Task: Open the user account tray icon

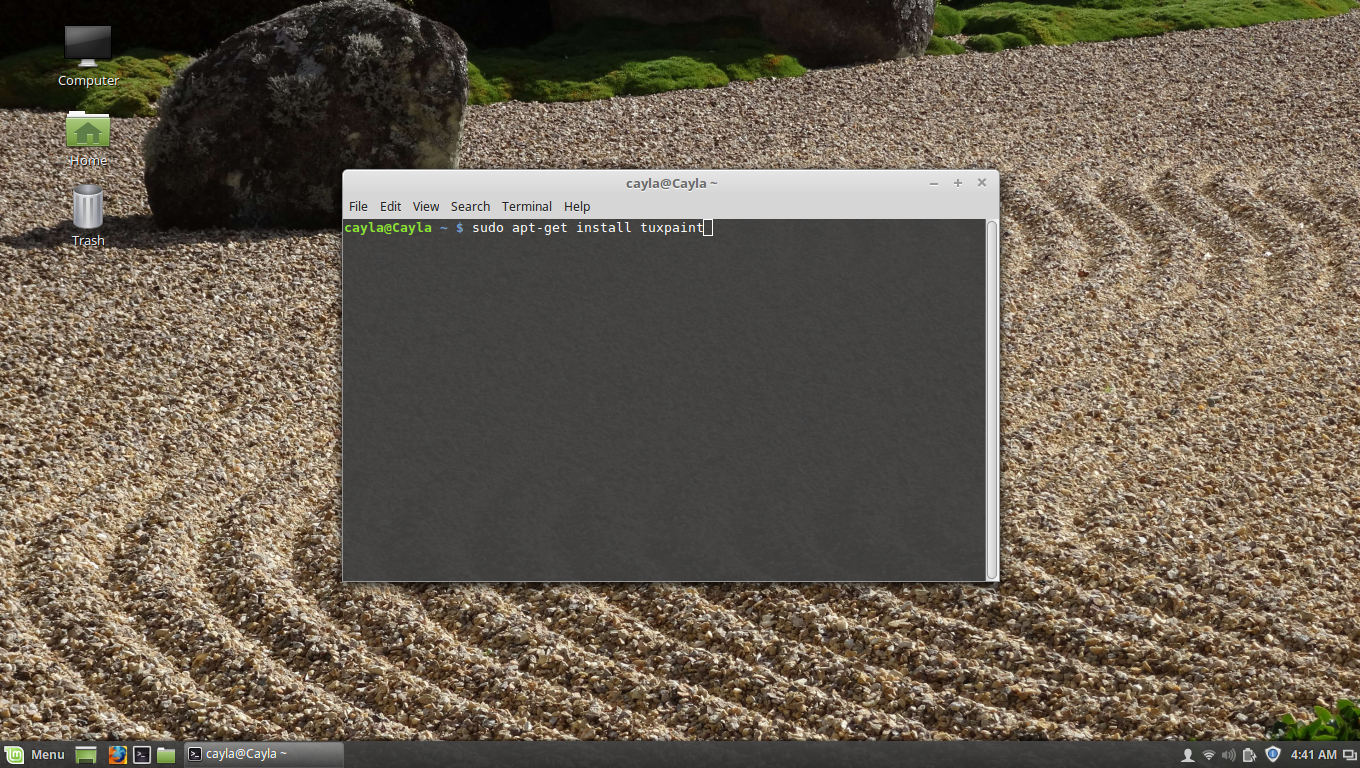Action: pos(1188,755)
